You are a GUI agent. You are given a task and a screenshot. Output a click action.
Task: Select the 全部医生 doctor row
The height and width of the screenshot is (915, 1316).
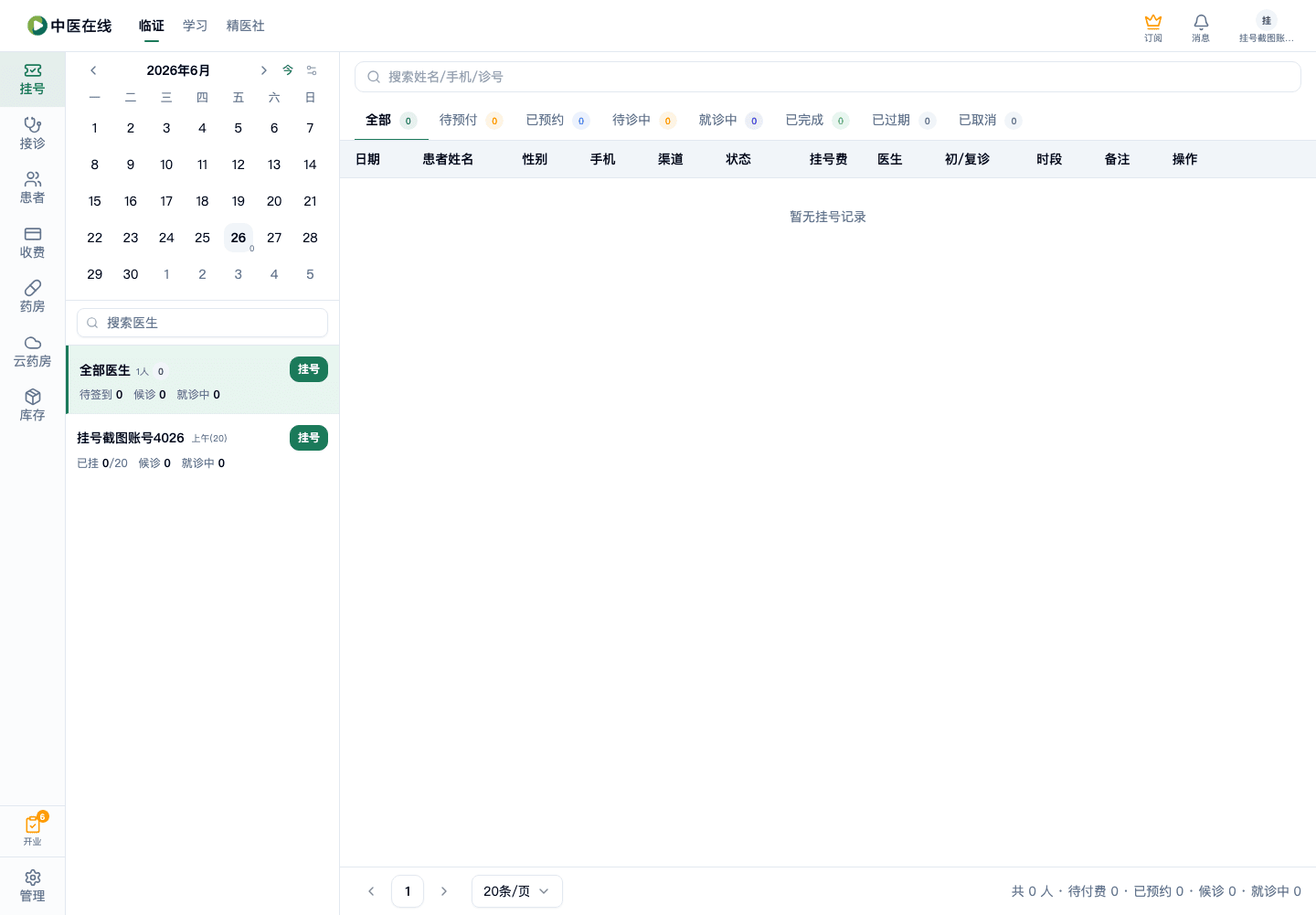(202, 380)
